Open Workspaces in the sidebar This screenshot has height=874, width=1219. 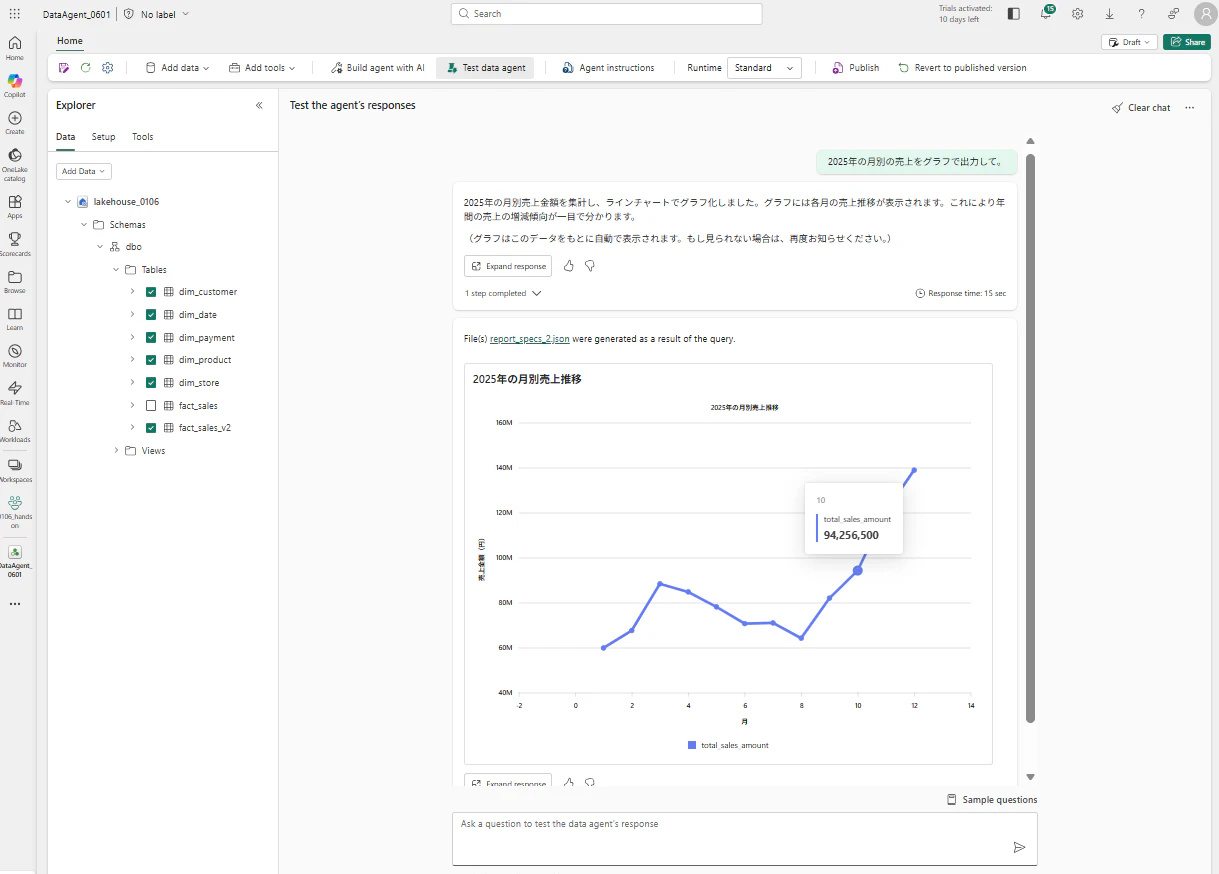15,471
